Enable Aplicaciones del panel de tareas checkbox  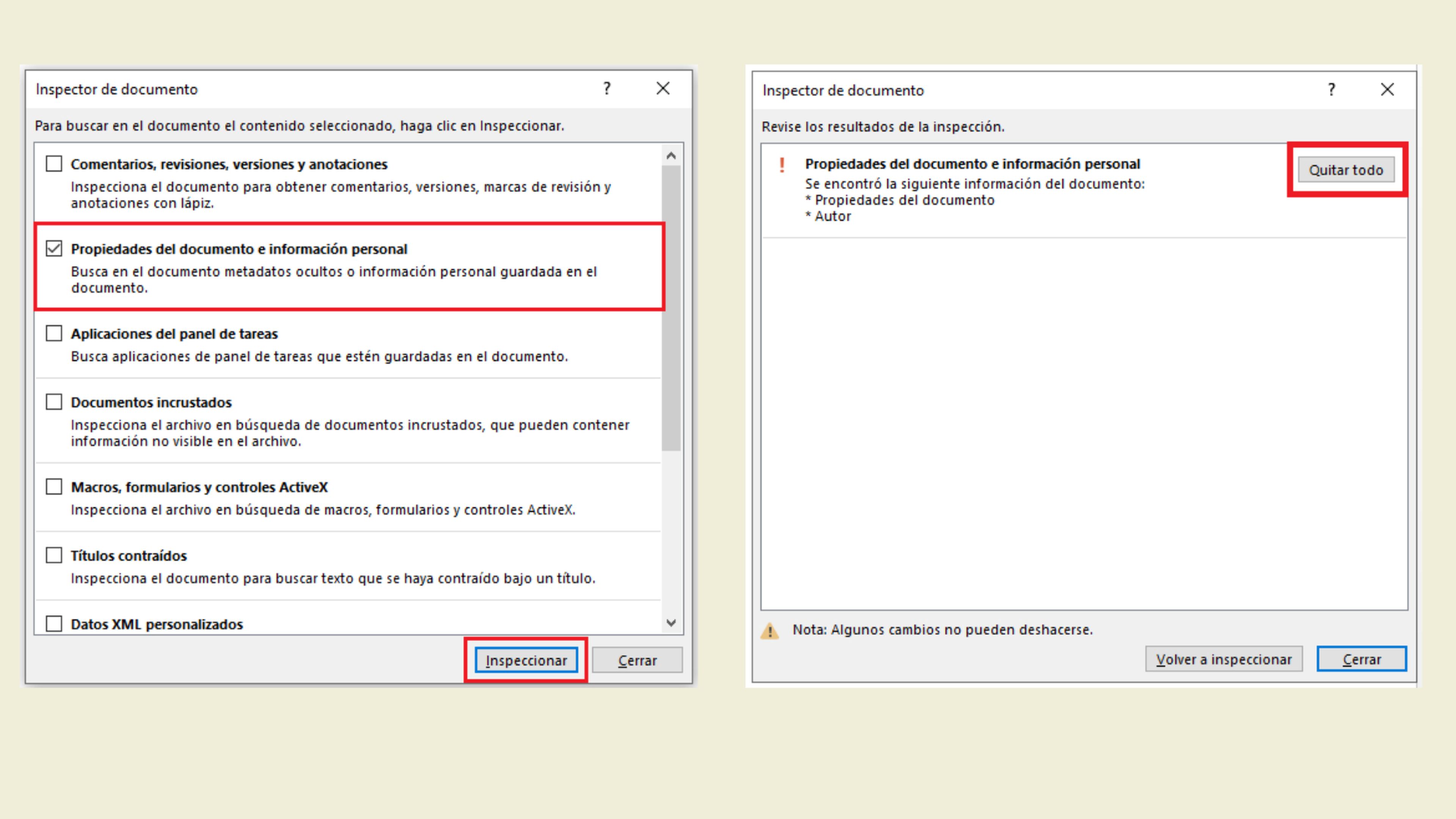(x=54, y=334)
